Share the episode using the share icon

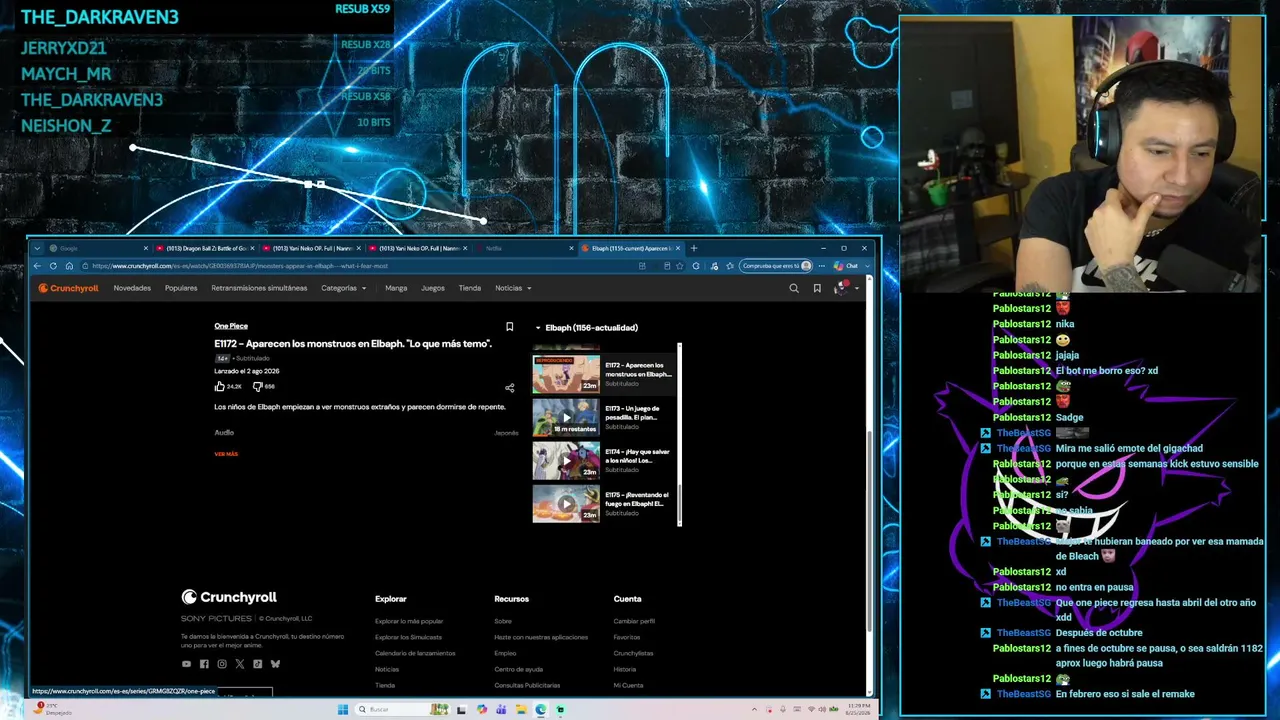point(509,388)
